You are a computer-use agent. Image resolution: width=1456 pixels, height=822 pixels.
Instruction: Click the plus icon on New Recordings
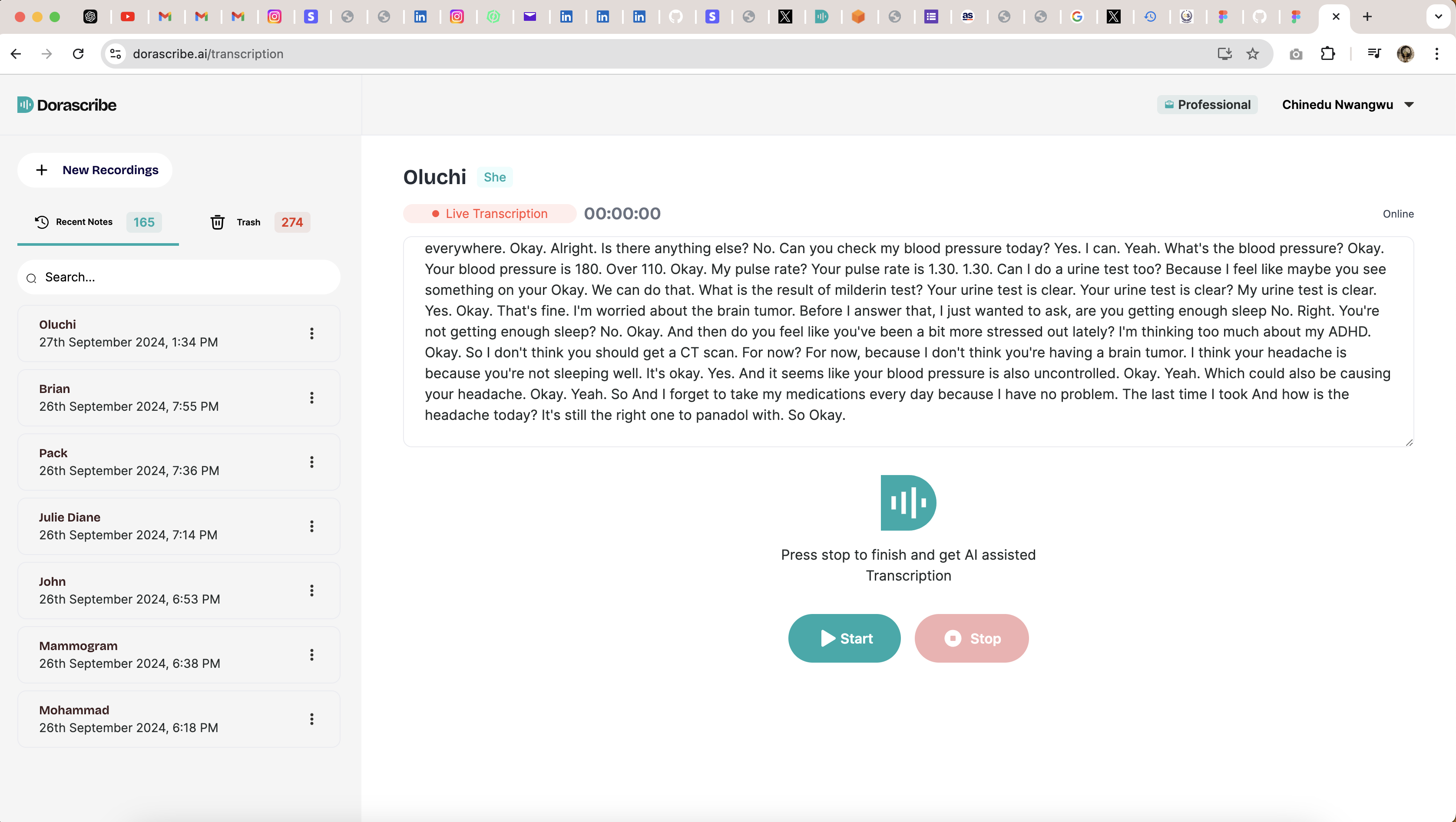pyautogui.click(x=42, y=170)
